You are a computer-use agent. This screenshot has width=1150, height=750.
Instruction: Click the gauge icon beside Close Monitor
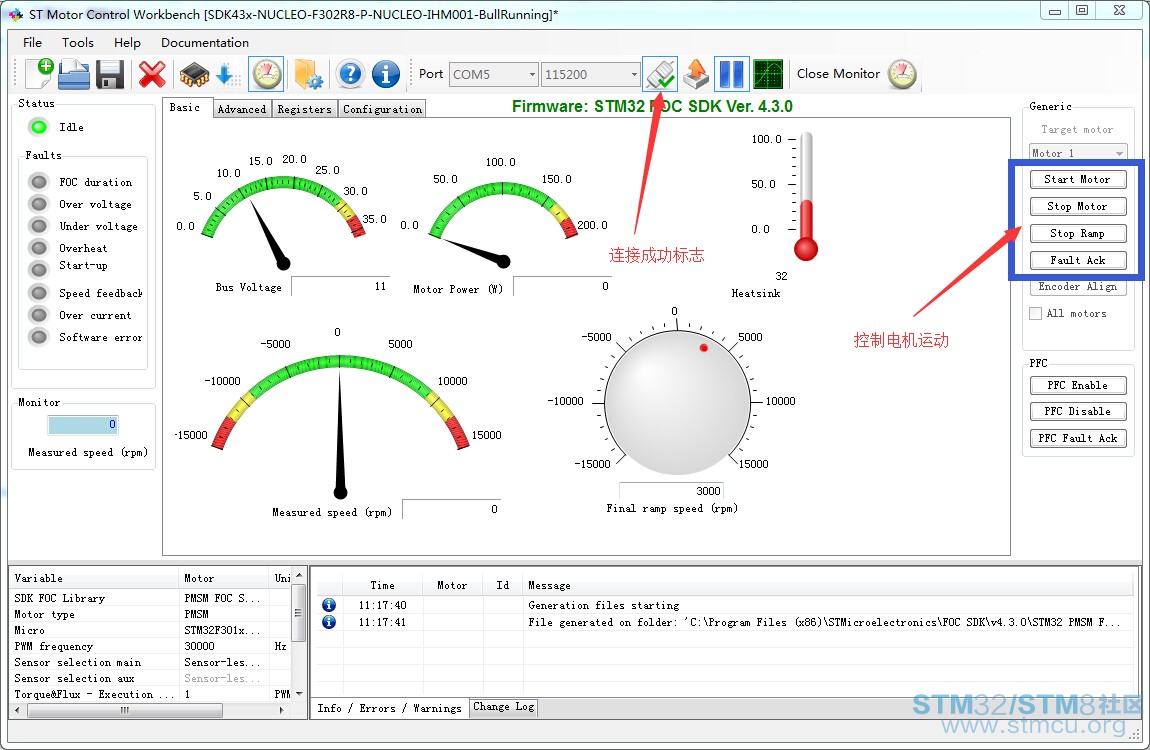click(902, 74)
